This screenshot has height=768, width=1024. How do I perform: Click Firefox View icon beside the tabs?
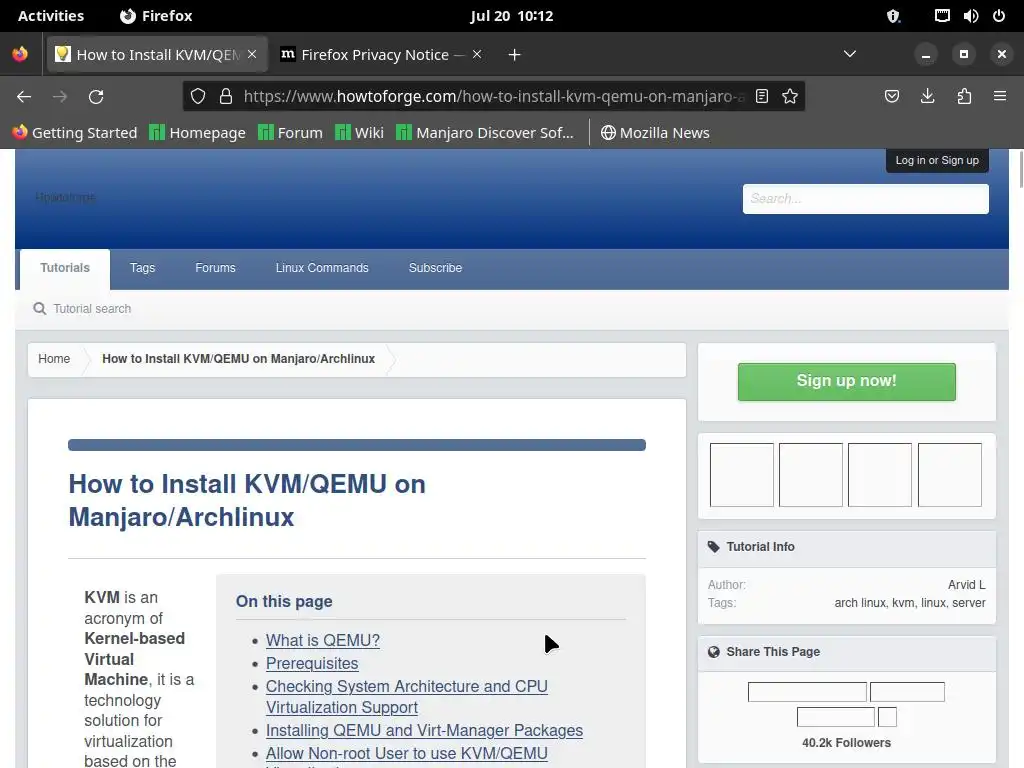coord(20,54)
